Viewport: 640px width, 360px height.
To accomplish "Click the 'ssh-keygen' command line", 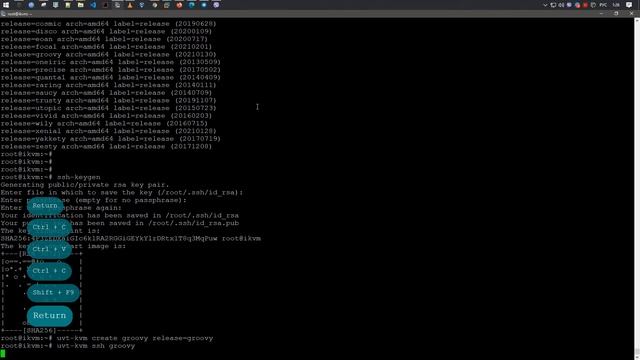I will tap(51, 177).
